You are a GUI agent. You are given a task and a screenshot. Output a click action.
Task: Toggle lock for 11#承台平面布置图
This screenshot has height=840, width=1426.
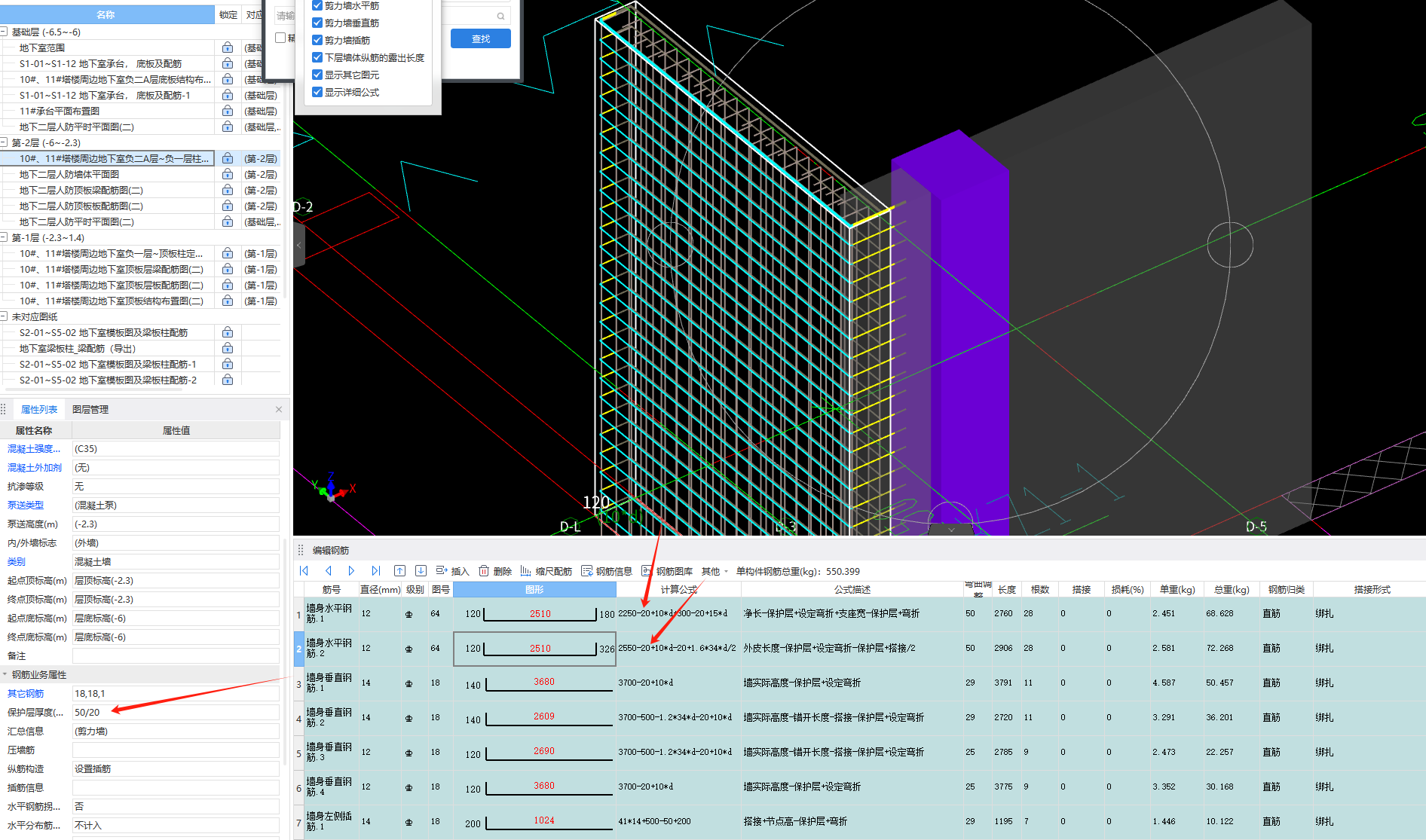coord(228,111)
